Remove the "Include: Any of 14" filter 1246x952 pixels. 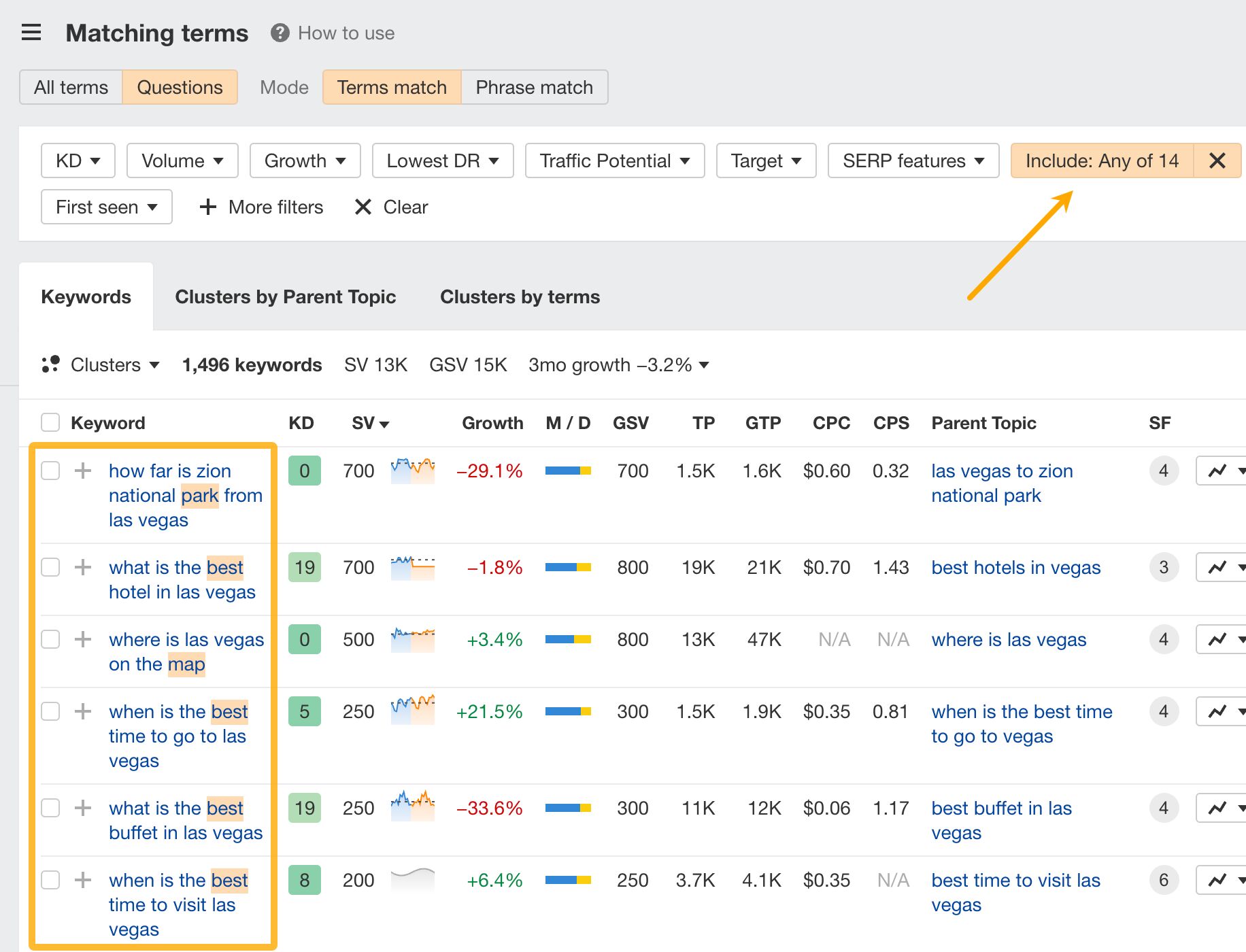1217,160
